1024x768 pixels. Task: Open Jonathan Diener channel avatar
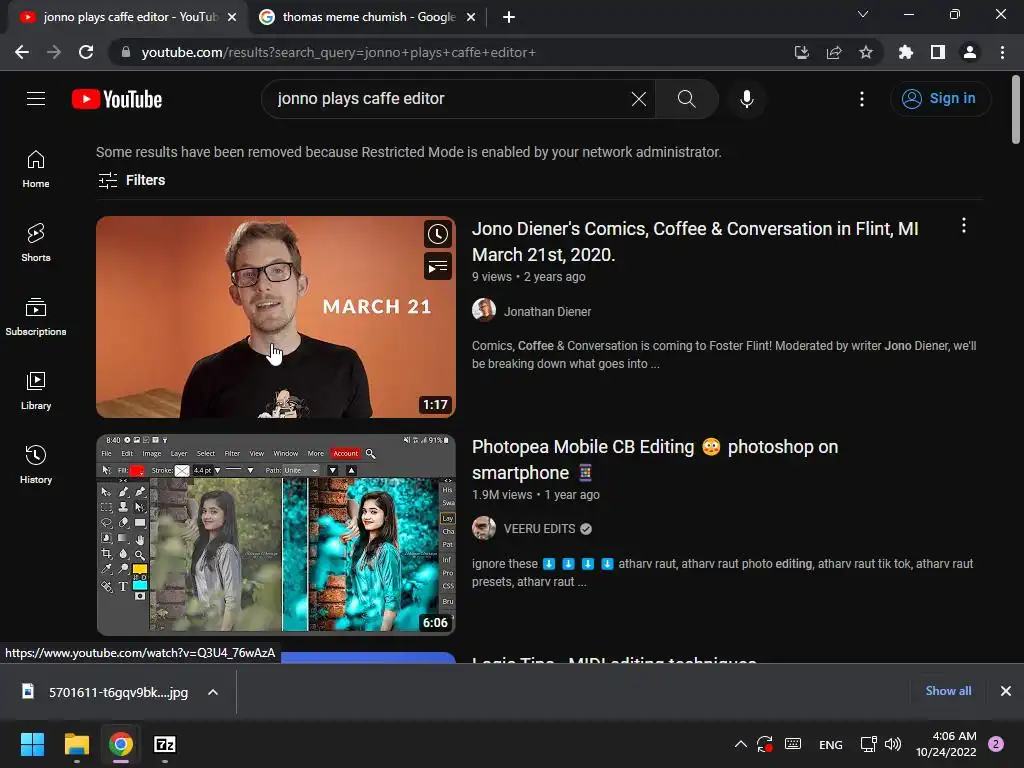[484, 310]
